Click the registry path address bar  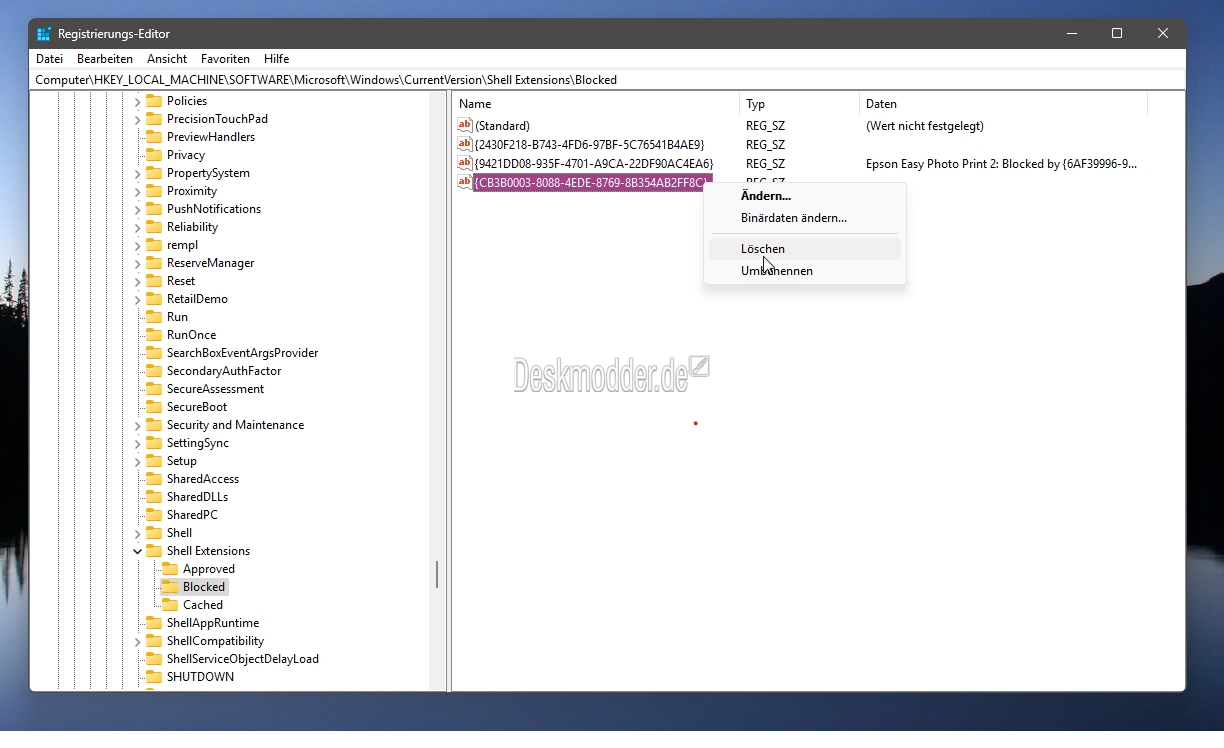608,80
